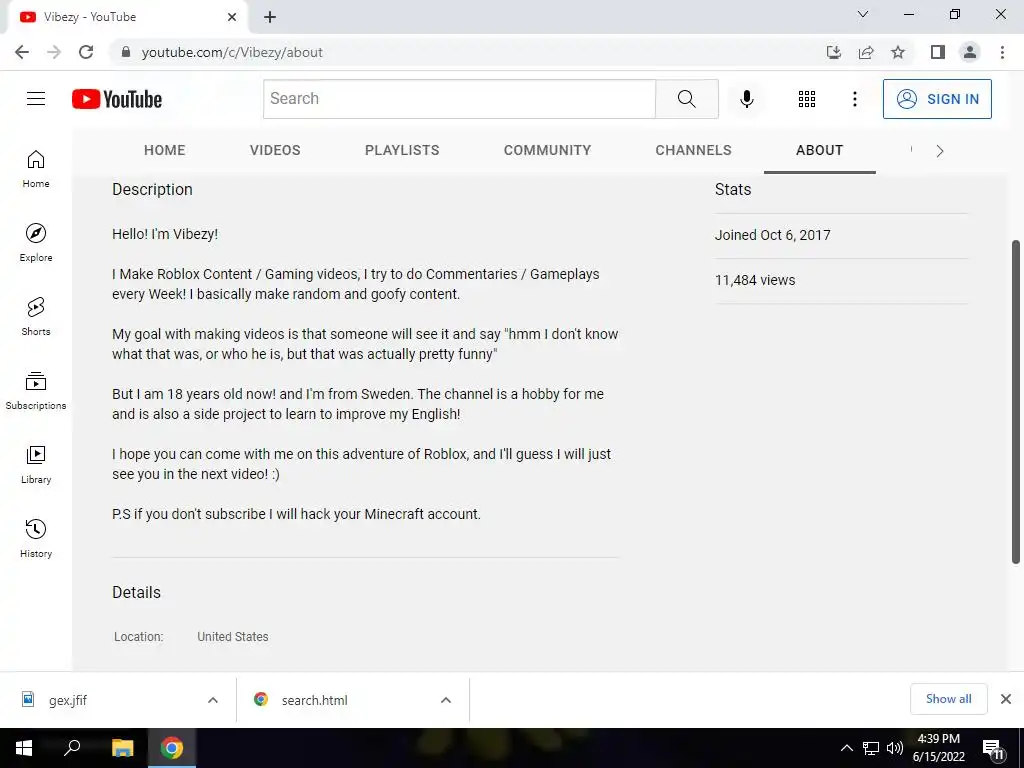Open a new browser tab
Screen dimensions: 1024x768
(x=270, y=17)
